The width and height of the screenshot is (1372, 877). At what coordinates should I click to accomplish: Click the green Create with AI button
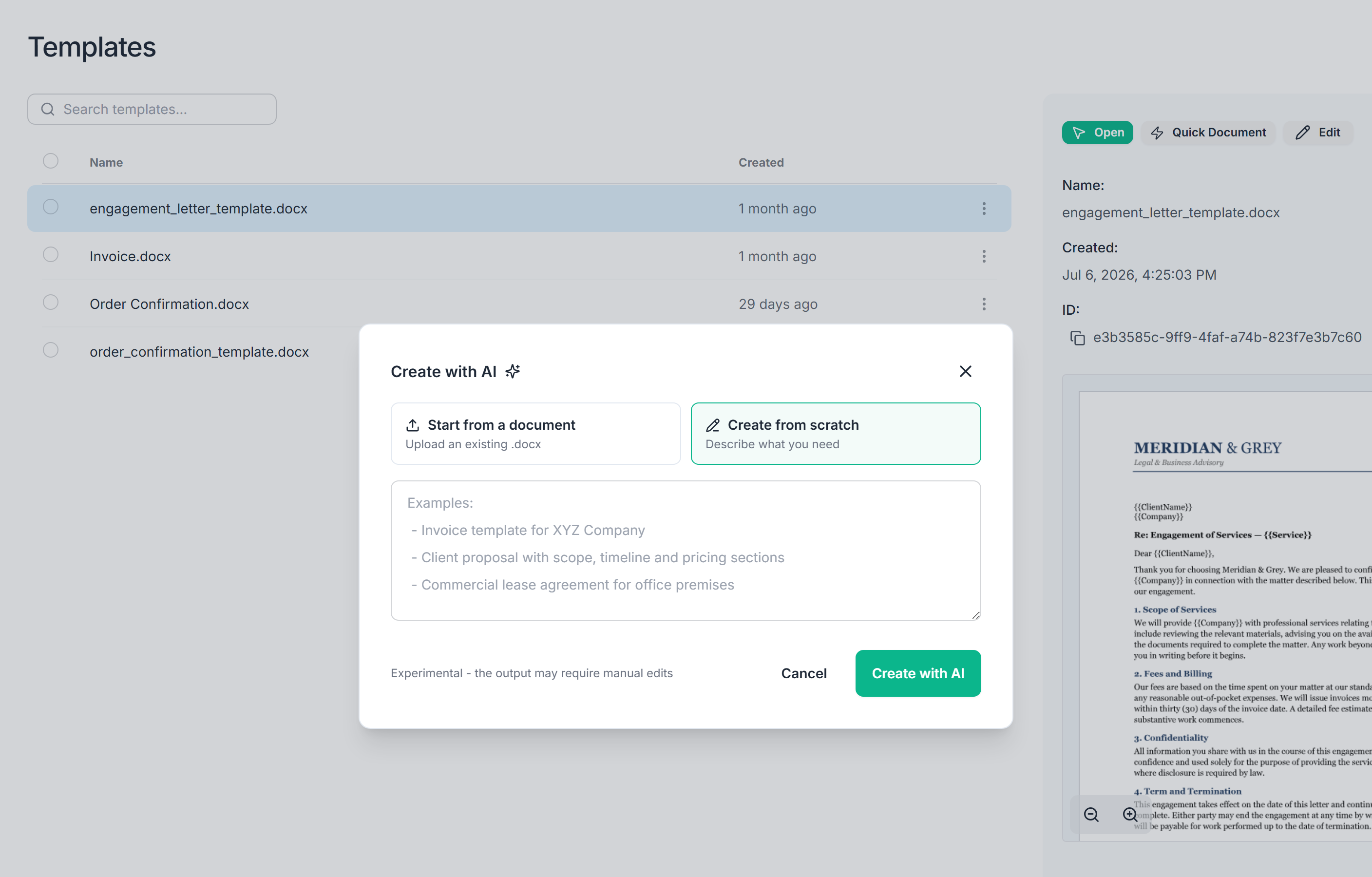point(918,673)
